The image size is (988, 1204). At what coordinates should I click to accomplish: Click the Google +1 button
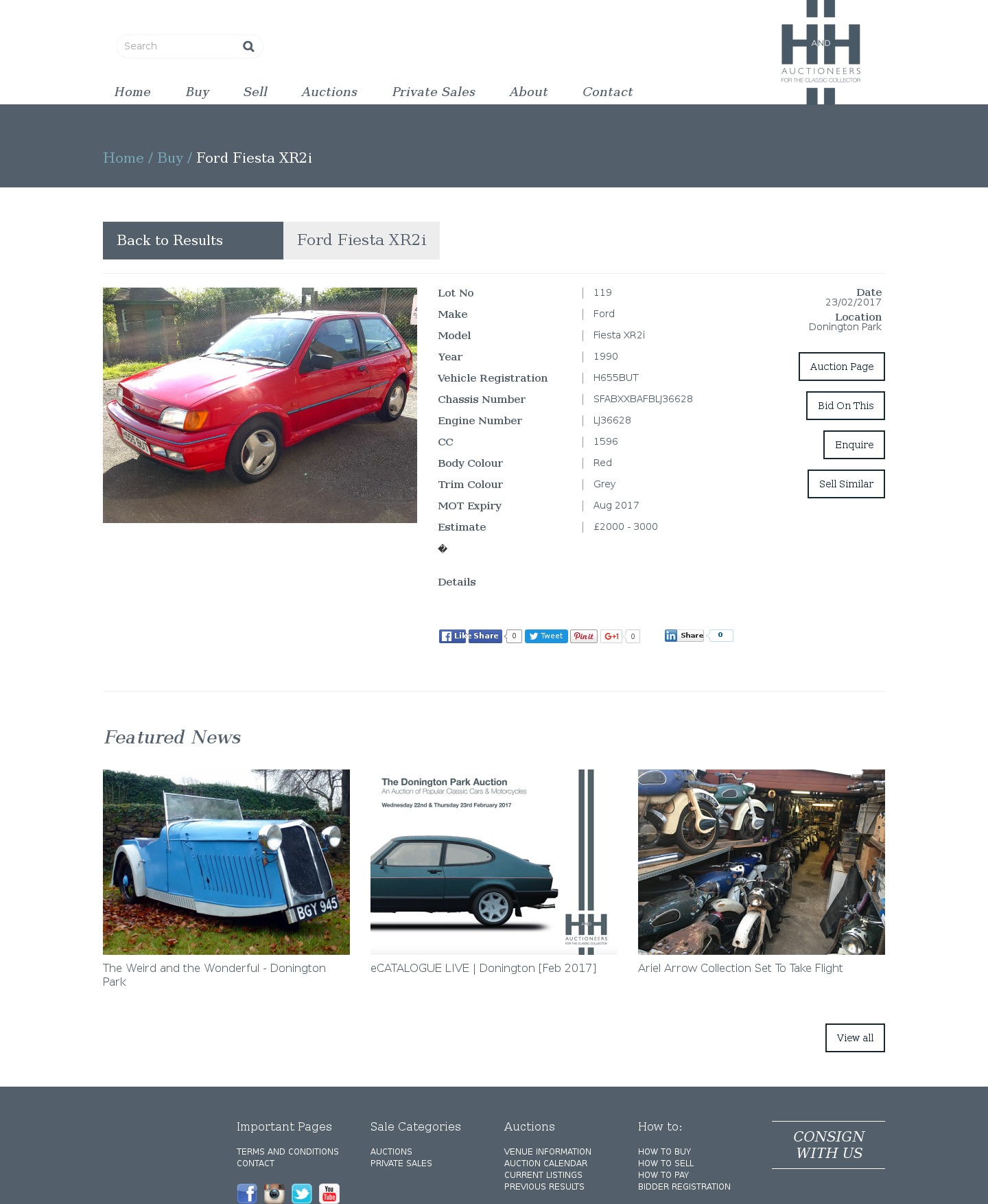(611, 636)
